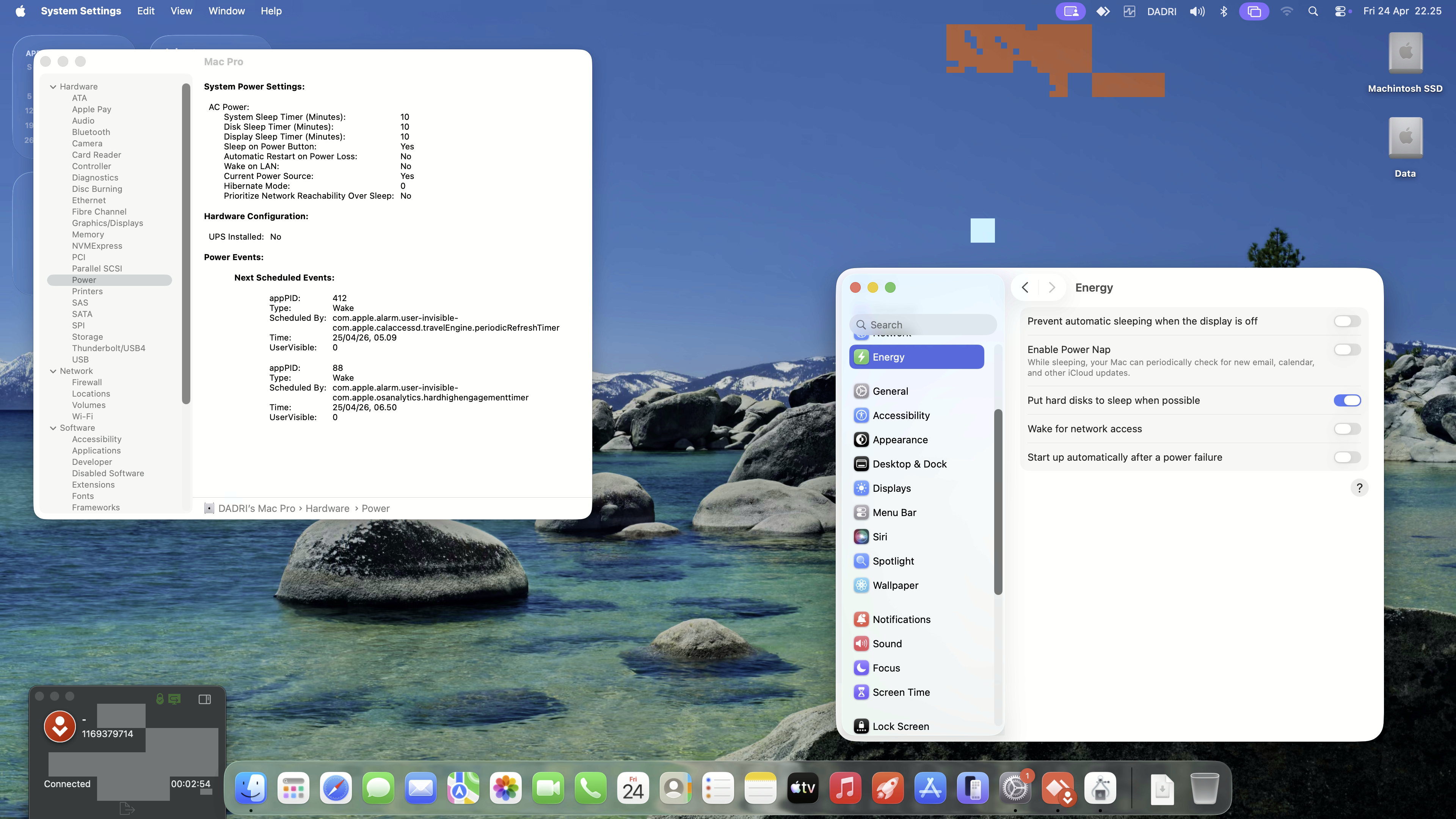Open Siri settings
This screenshot has width=1456, height=819.
pyautogui.click(x=916, y=537)
